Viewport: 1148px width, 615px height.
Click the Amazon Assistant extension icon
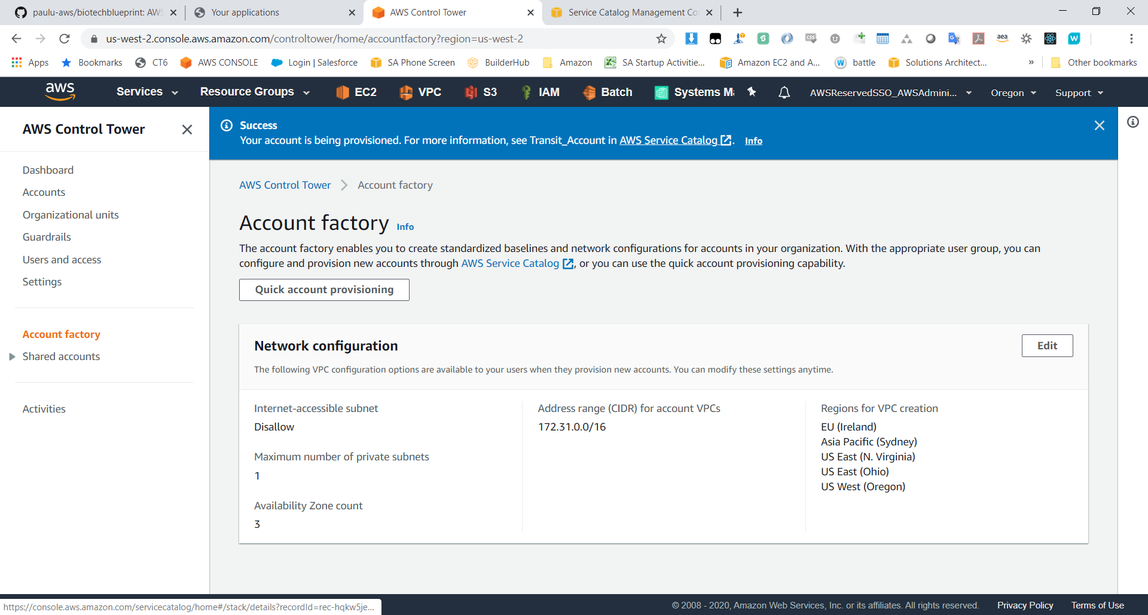1002,38
